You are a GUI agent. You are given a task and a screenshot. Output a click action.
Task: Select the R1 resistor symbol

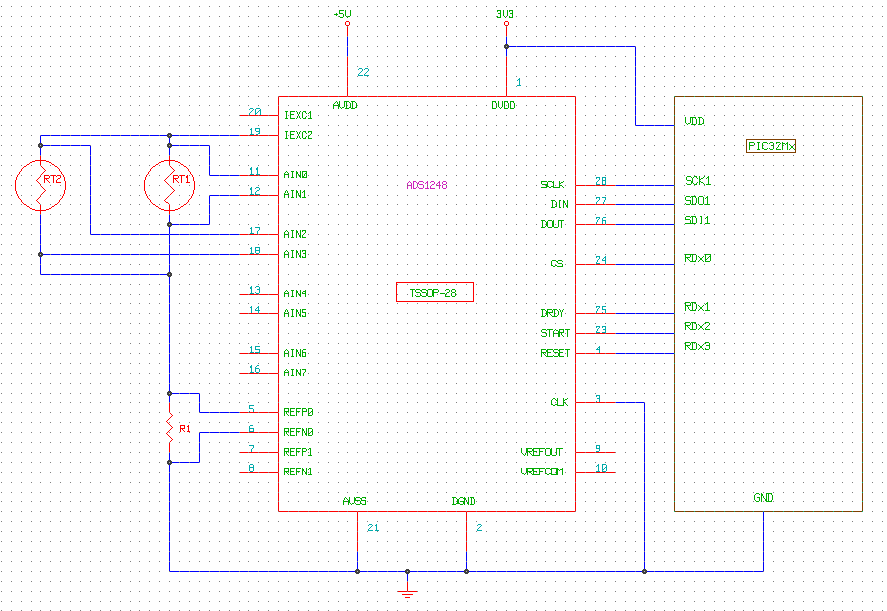170,428
